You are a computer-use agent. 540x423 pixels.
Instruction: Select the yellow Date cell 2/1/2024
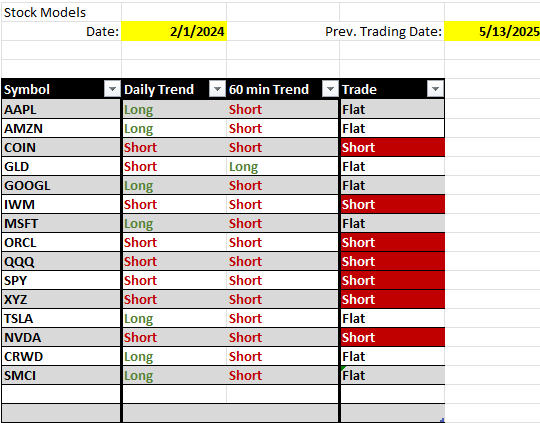click(174, 31)
